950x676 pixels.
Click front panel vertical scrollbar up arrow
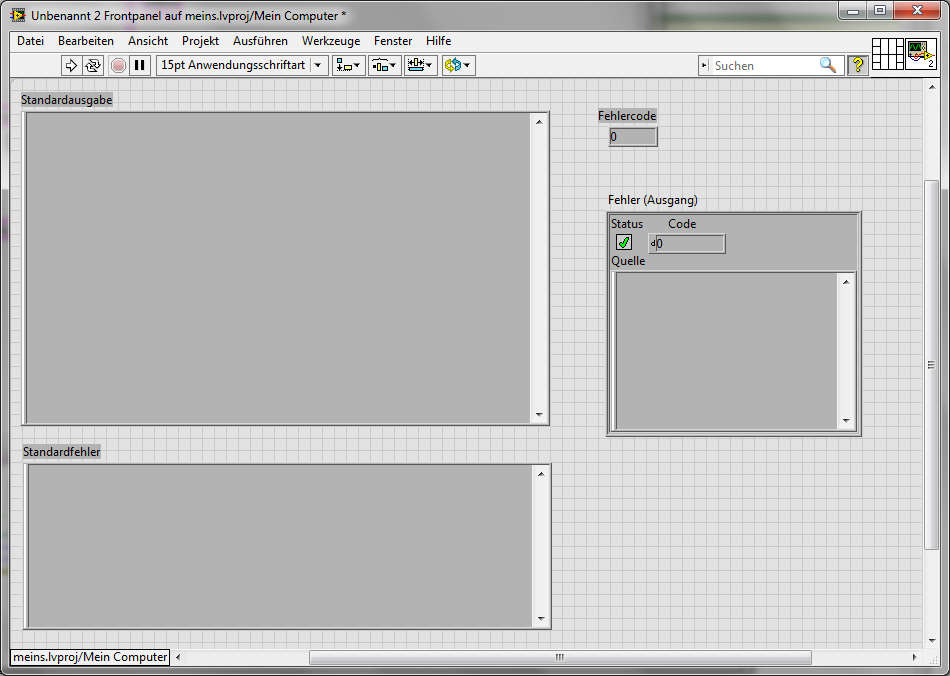point(932,87)
